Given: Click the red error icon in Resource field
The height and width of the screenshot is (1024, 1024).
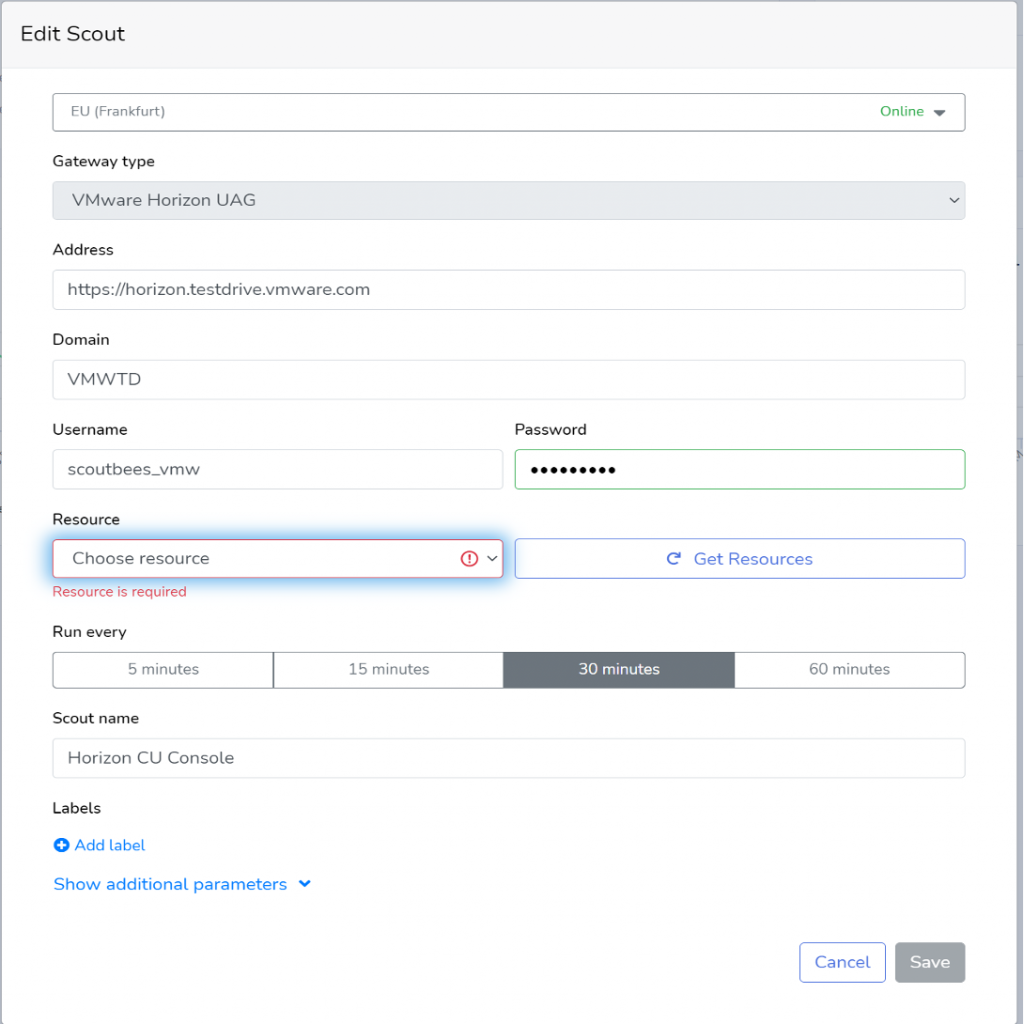Looking at the screenshot, I should coord(469,559).
